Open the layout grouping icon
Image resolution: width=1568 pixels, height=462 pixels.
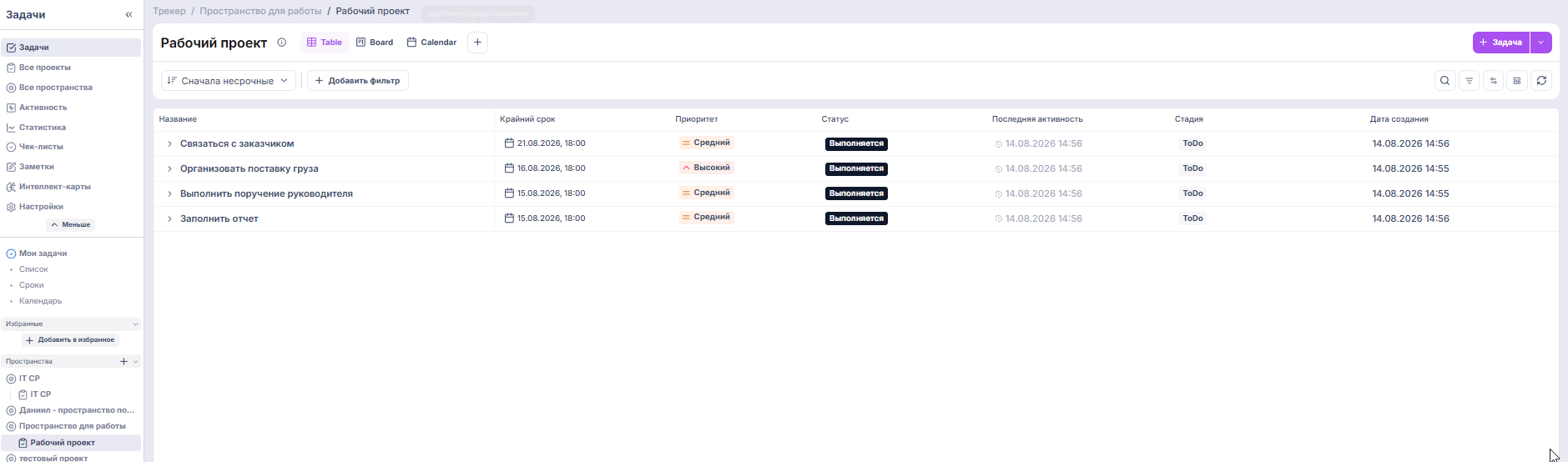(x=1517, y=81)
